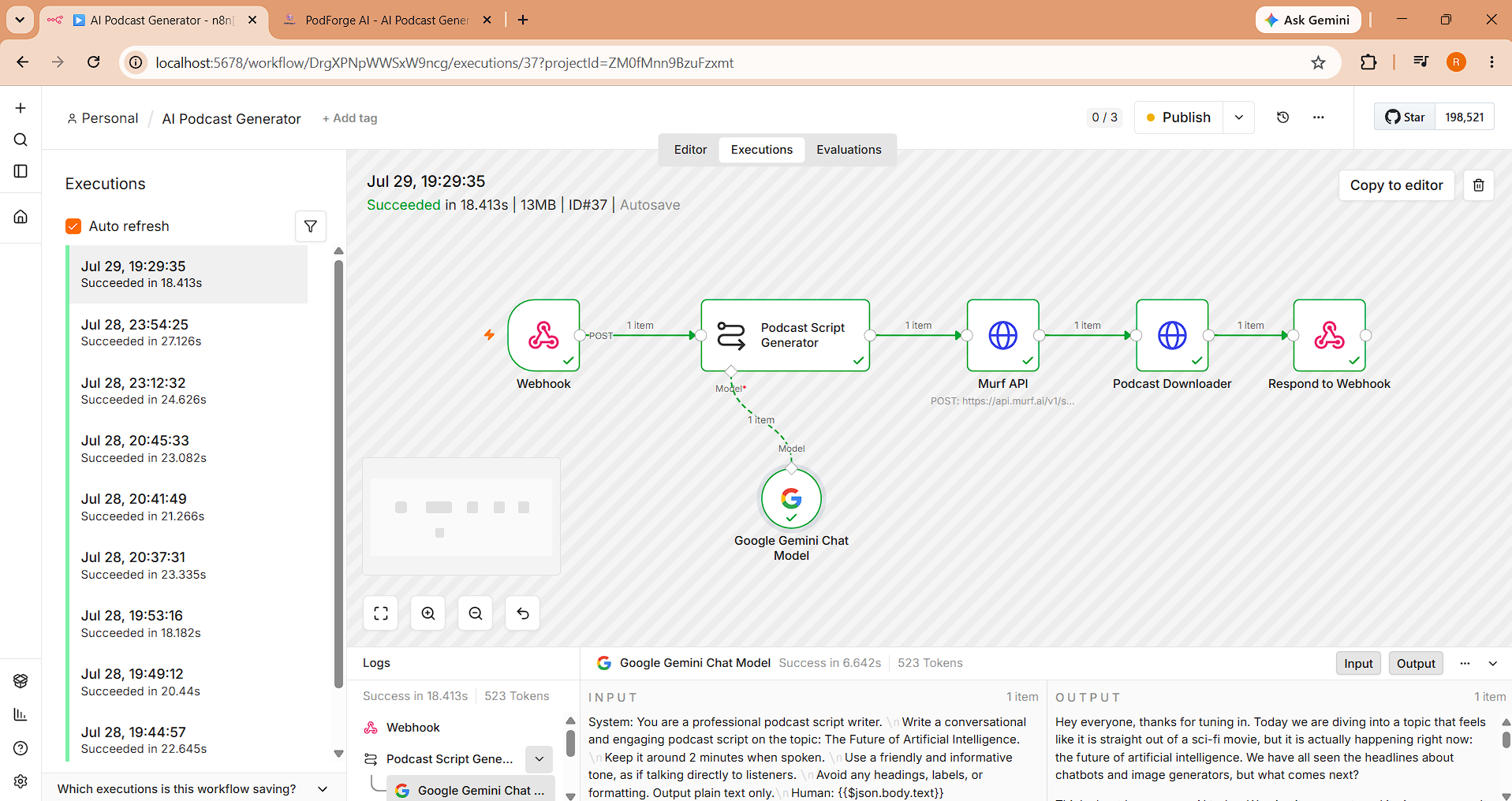1512x801 pixels.
Task: Expand 'Which executions is this workflow saving?'
Action: [x=192, y=789]
